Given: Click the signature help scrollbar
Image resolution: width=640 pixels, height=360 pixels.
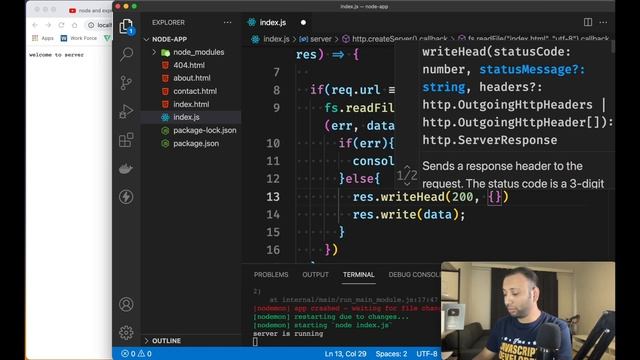Looking at the screenshot, I should coord(613,47).
